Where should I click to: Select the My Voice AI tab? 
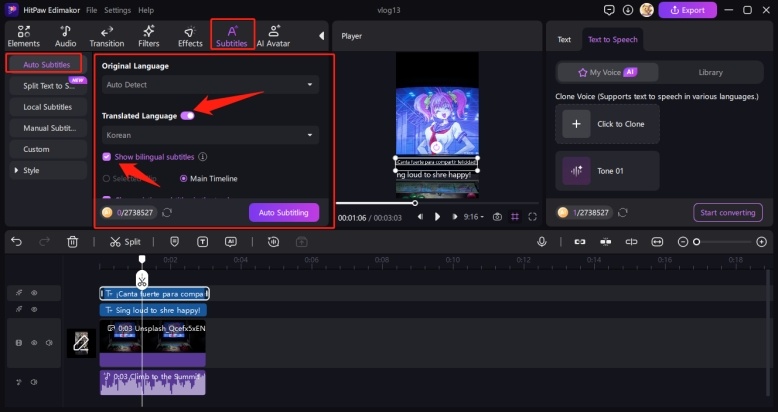(x=608, y=72)
